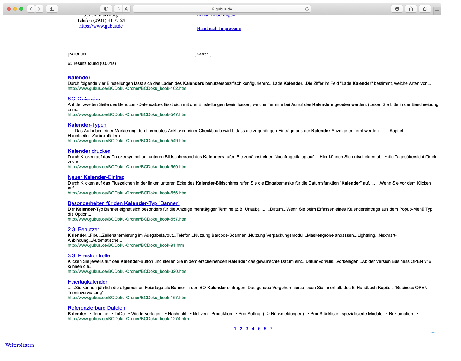Viewport: 461px width, 361px height.
Task: Click the last of three icons at toolbar right
Action: pyautogui.click(x=424, y=9)
